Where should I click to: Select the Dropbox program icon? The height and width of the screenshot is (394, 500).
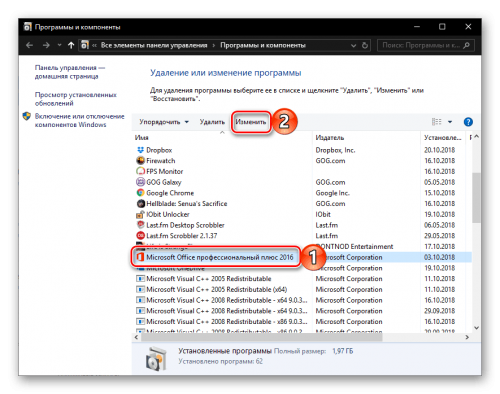tap(140, 150)
